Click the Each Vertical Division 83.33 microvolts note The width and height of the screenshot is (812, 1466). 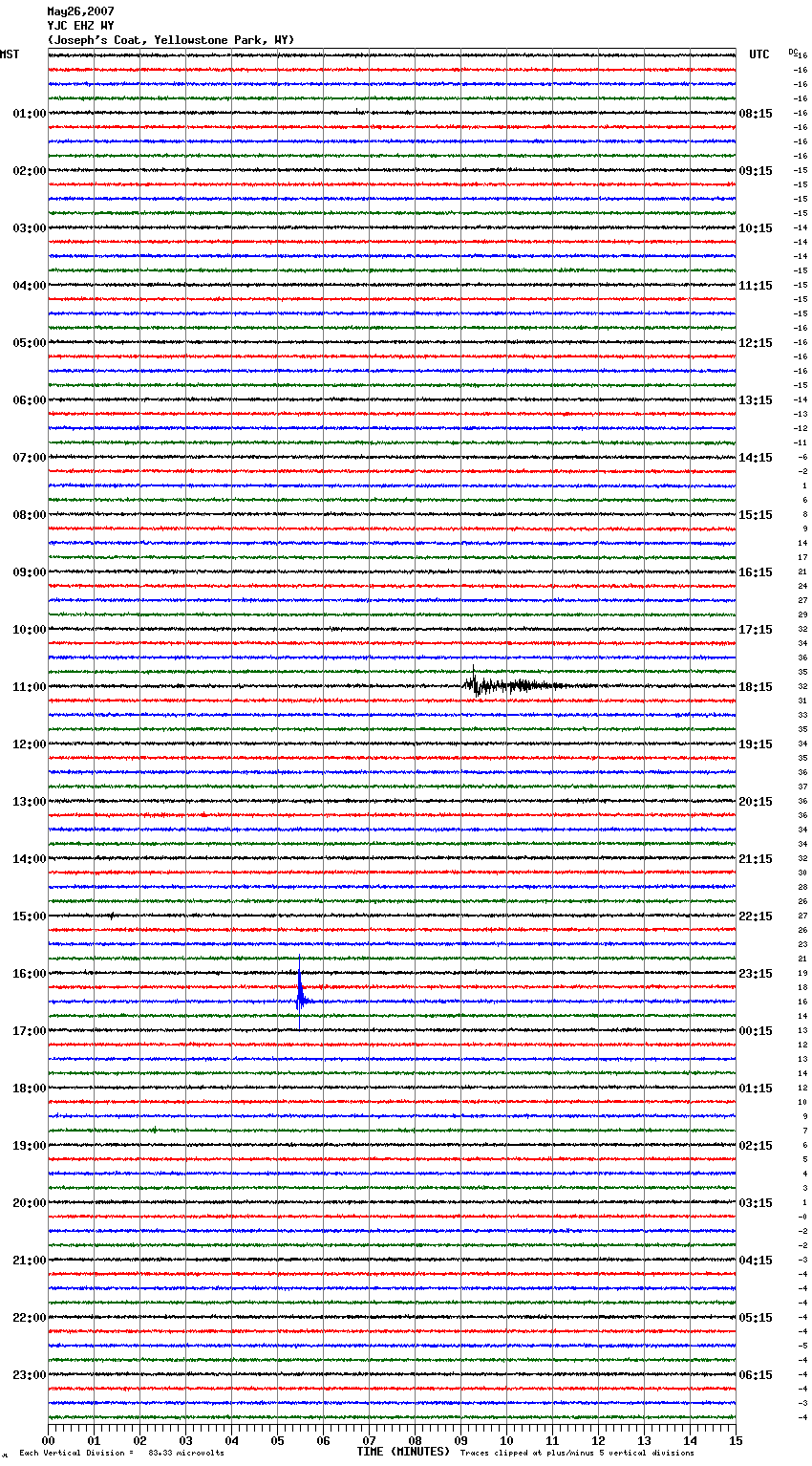click(x=121, y=1453)
